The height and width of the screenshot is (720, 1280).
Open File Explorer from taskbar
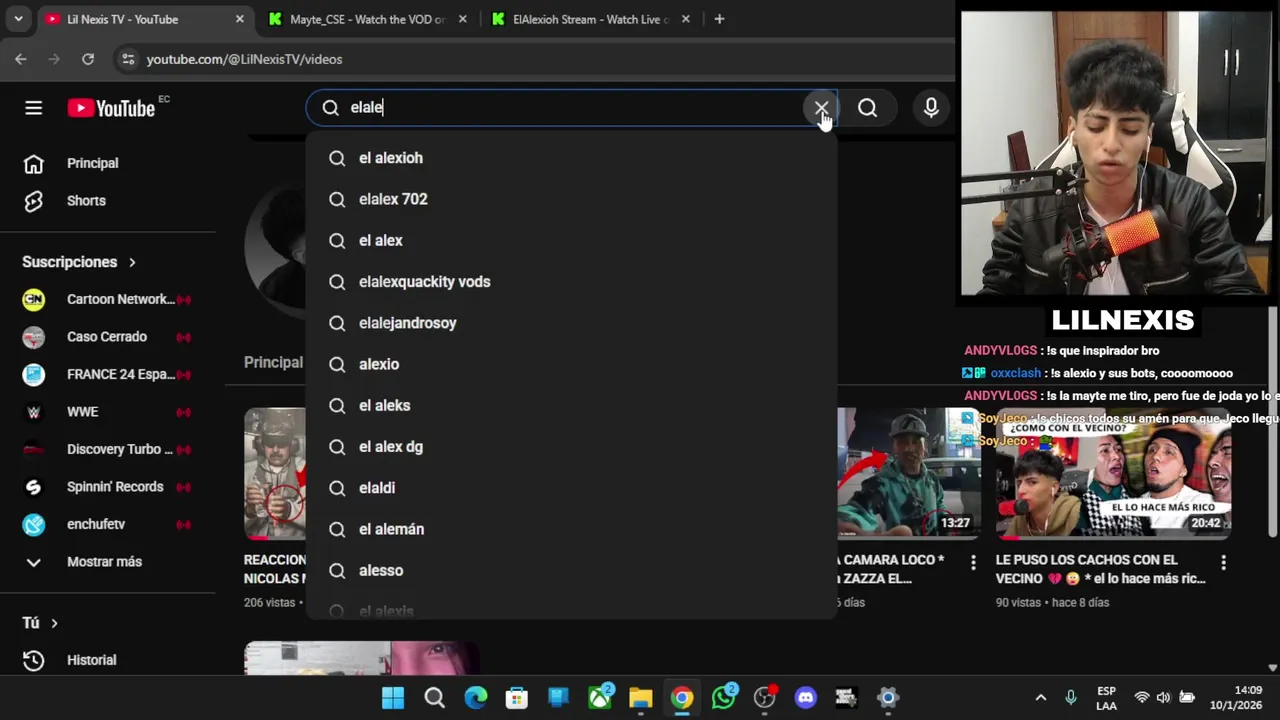(x=641, y=697)
